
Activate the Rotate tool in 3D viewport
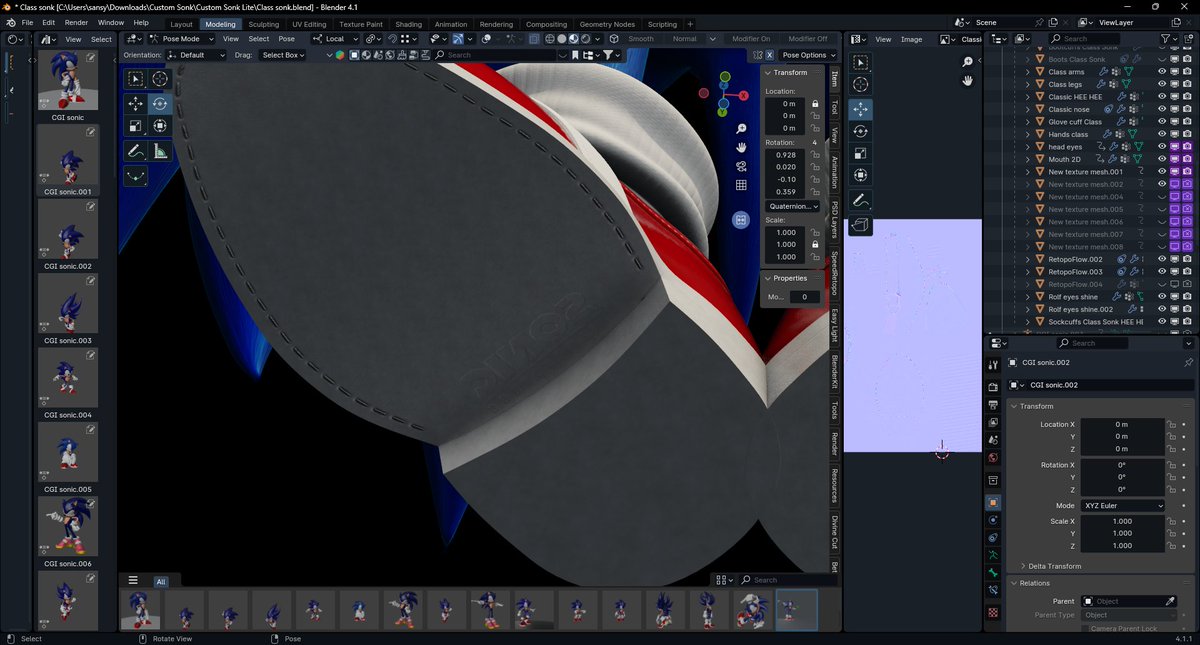point(160,103)
